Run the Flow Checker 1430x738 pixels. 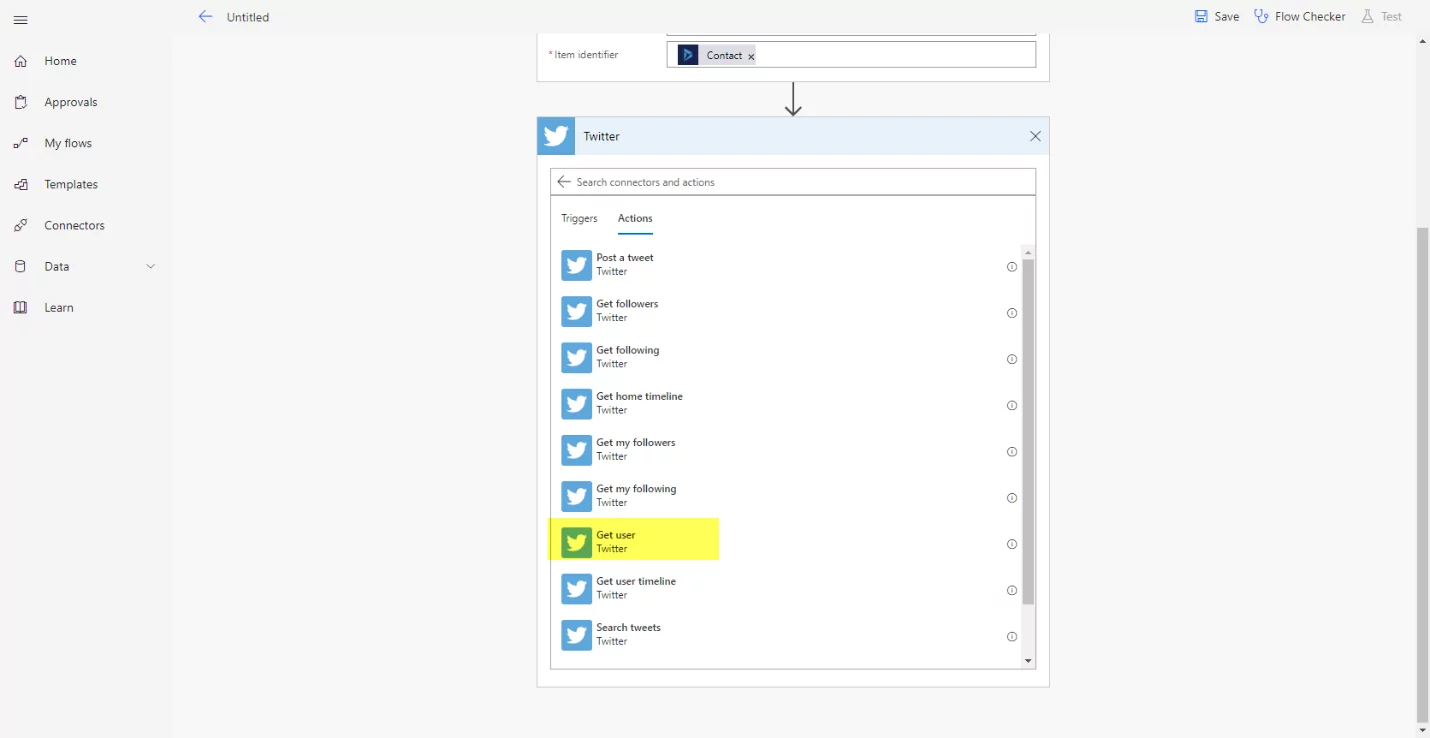1310,17
